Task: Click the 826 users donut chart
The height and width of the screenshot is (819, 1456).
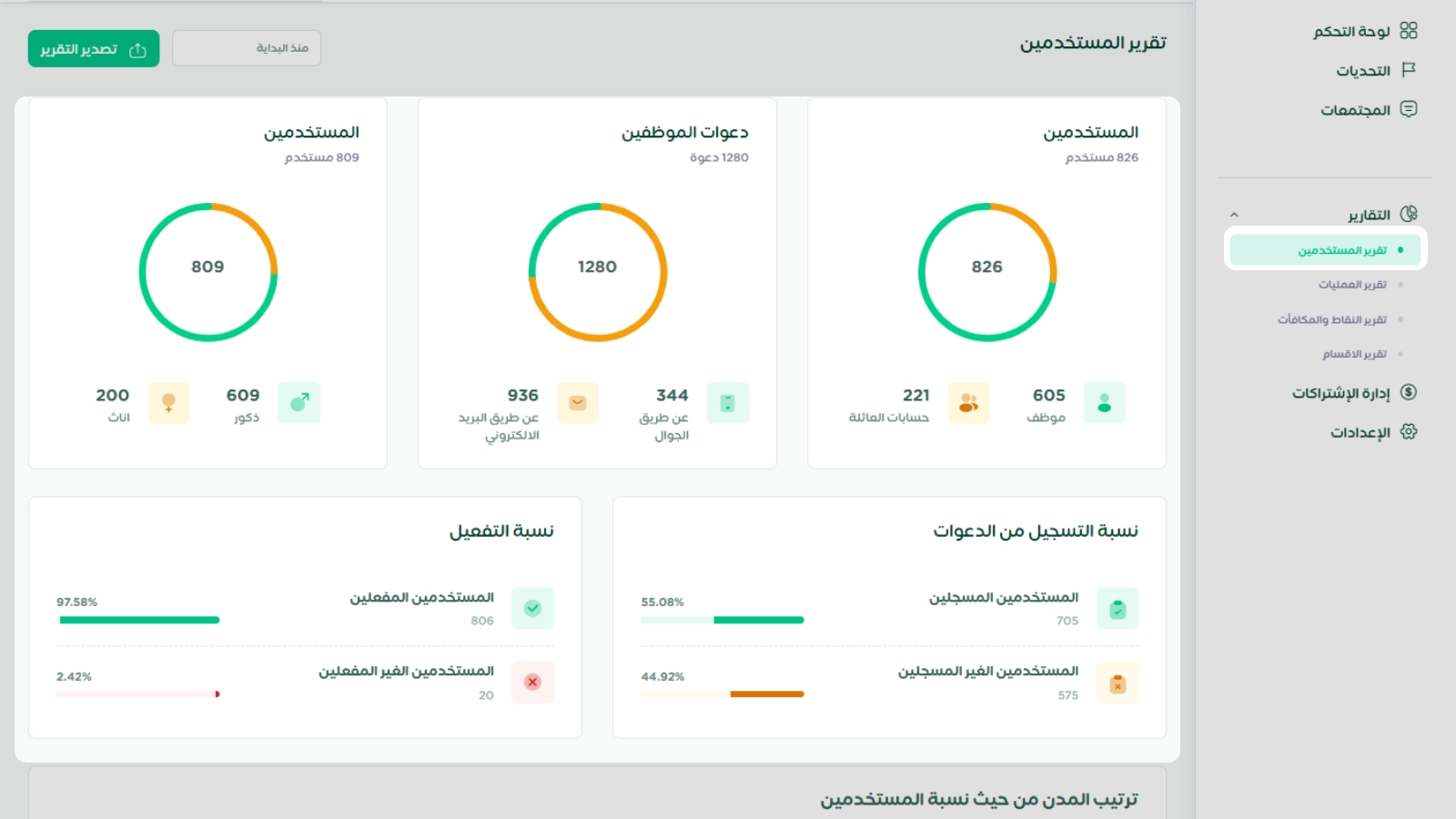Action: tap(987, 272)
